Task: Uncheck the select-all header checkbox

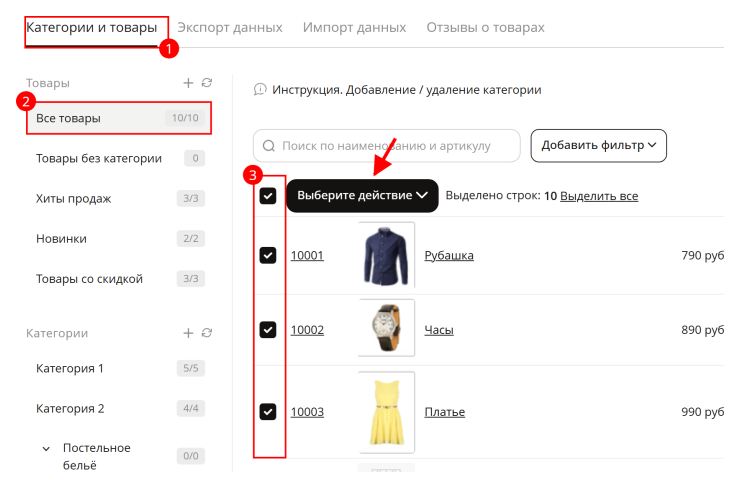Action: pos(268,196)
